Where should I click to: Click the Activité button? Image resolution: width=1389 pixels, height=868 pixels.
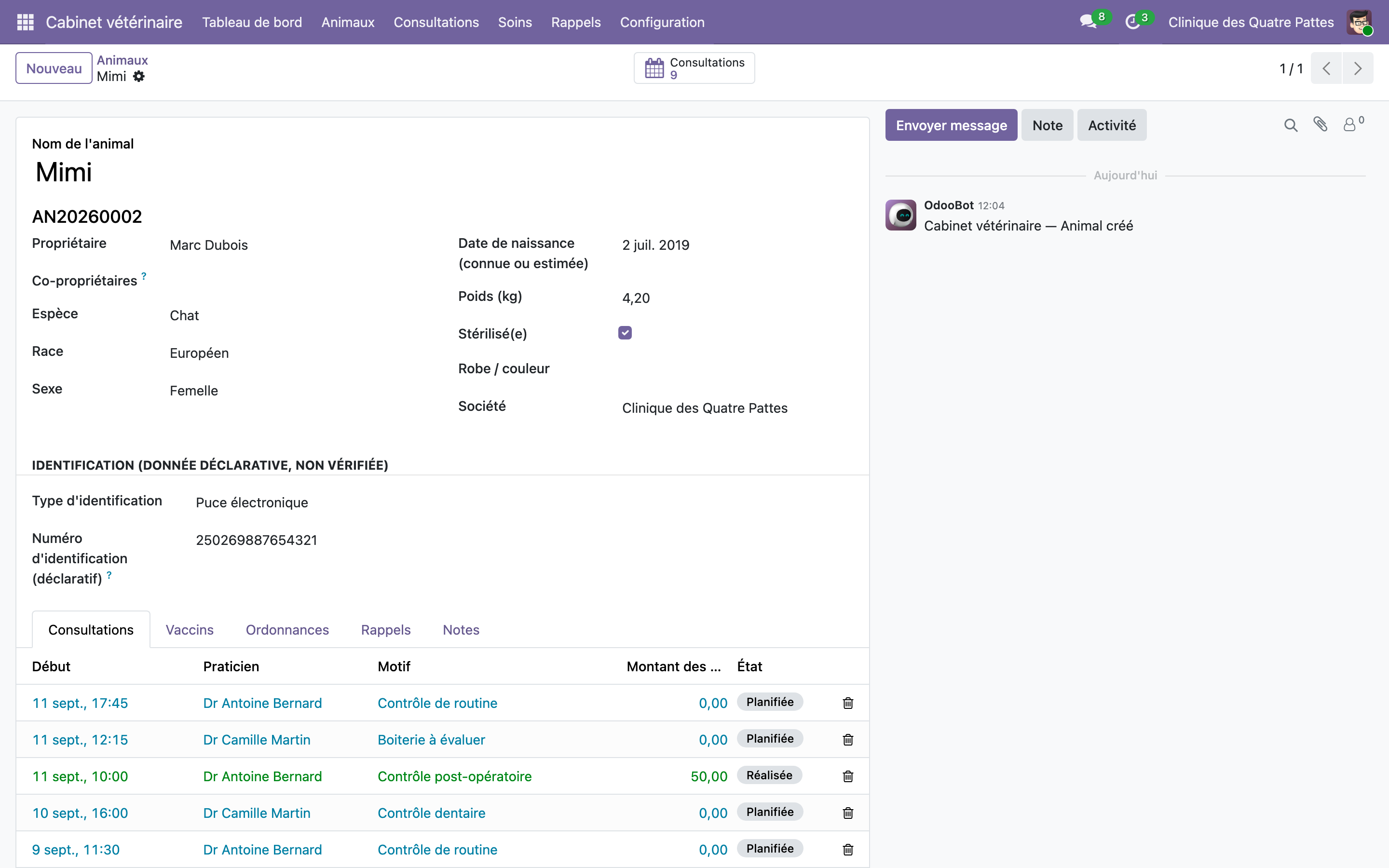[x=1112, y=125]
